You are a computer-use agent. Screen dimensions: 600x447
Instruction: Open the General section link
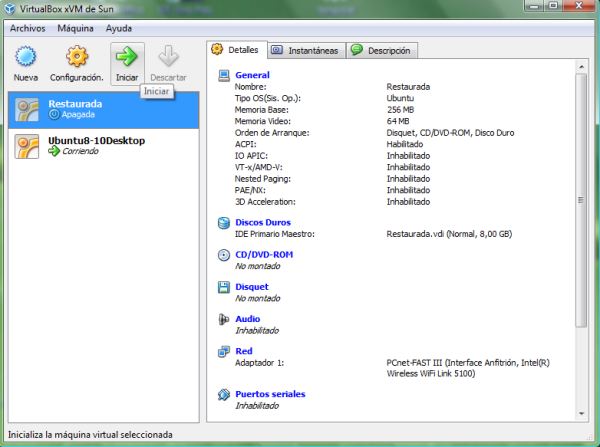tap(252, 75)
